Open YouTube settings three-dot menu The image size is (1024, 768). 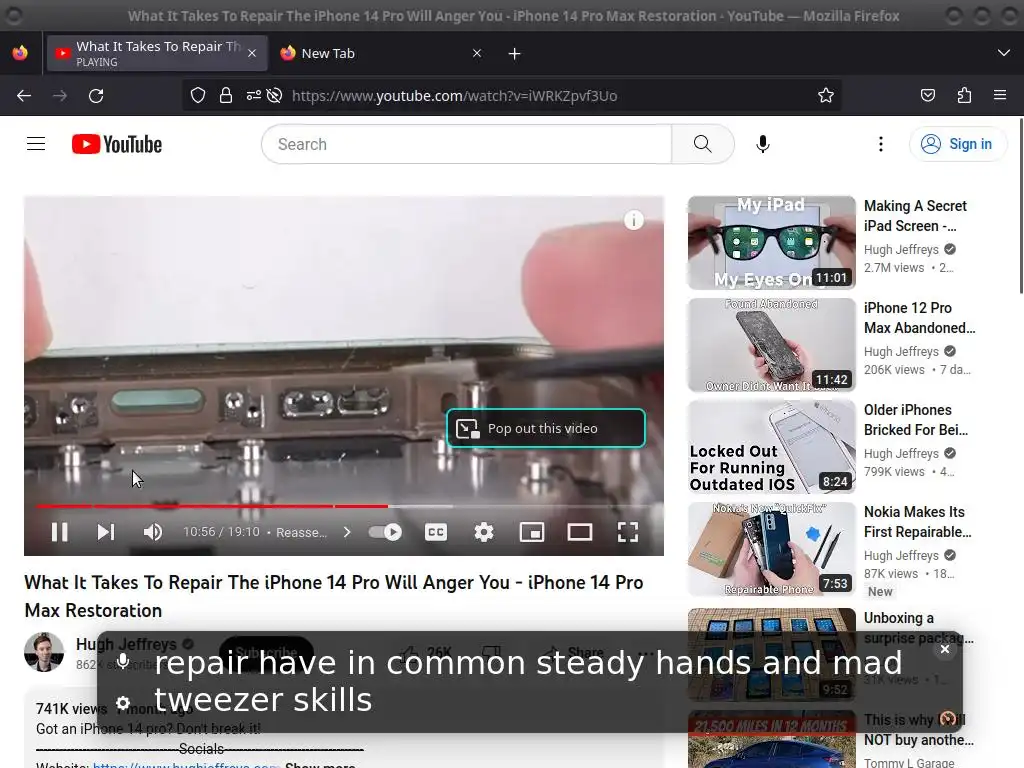coord(881,144)
